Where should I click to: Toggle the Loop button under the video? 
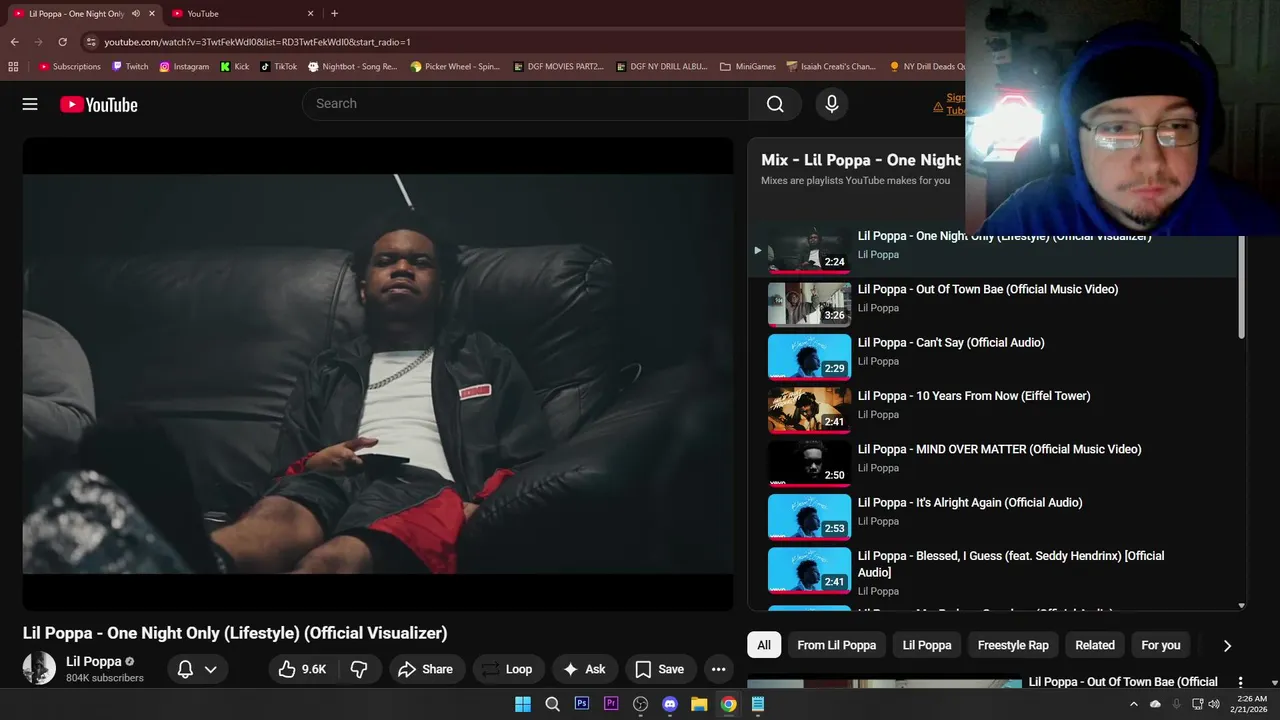click(507, 669)
